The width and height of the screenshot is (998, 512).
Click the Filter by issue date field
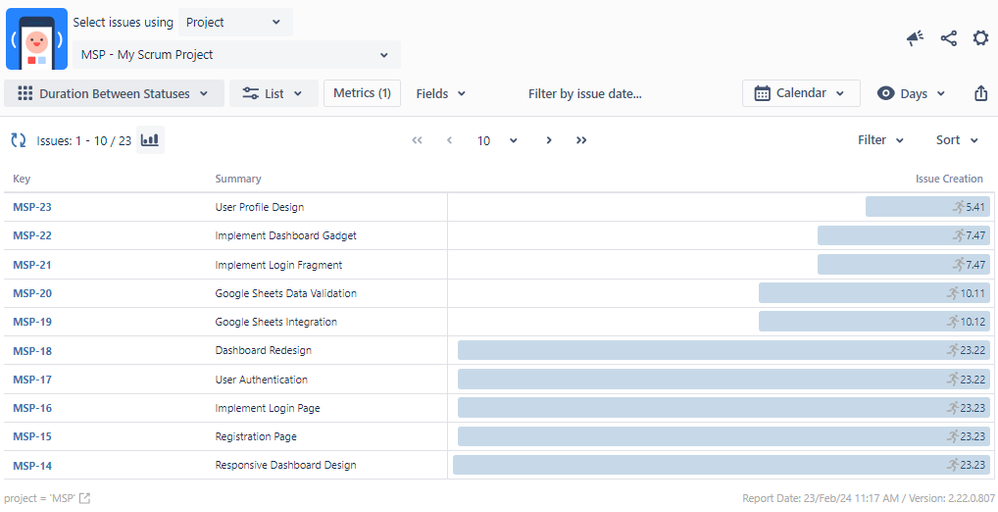tap(585, 94)
